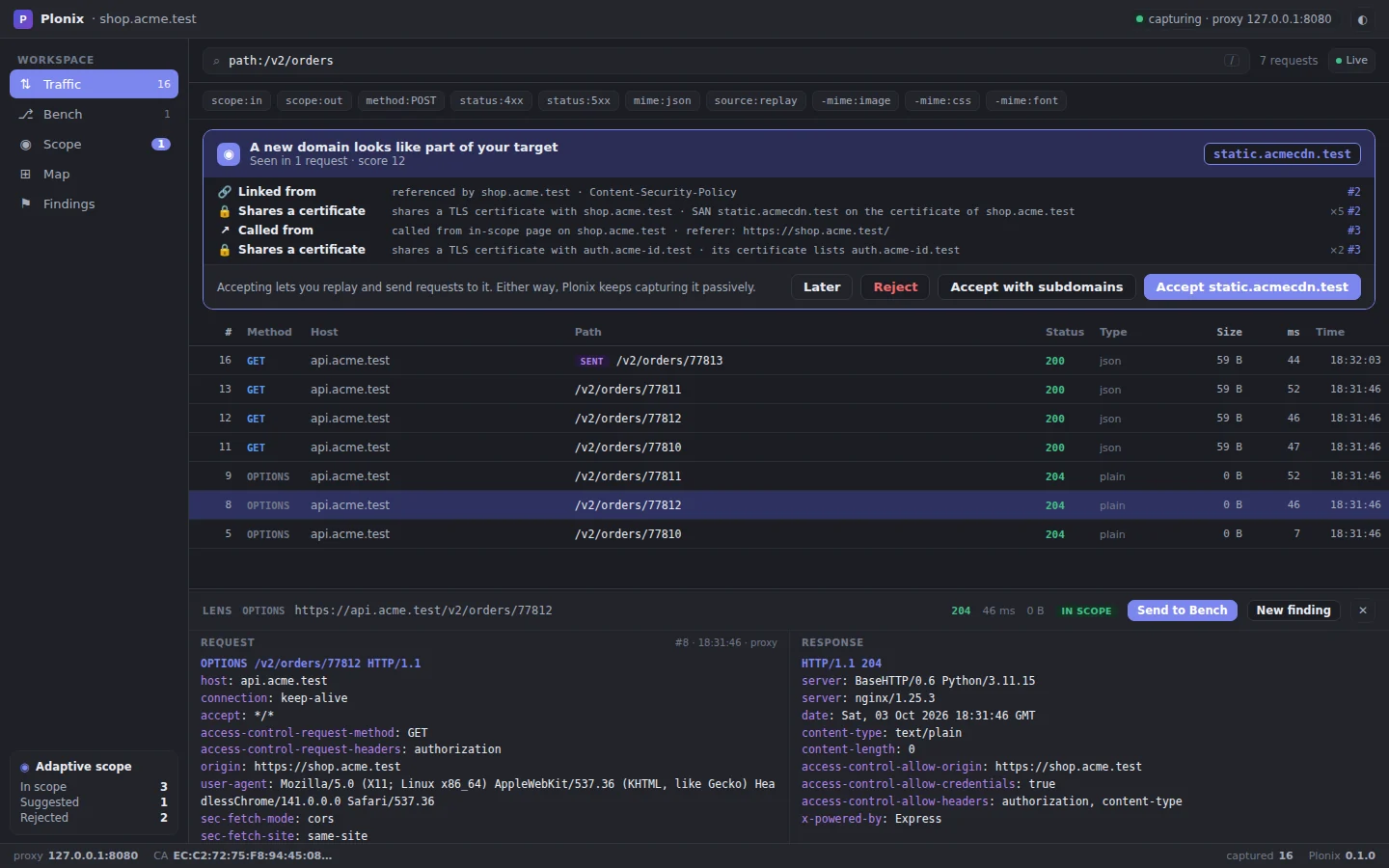Apply the -mime:image filter chip
Screen dimensions: 1389x868
coord(856,100)
